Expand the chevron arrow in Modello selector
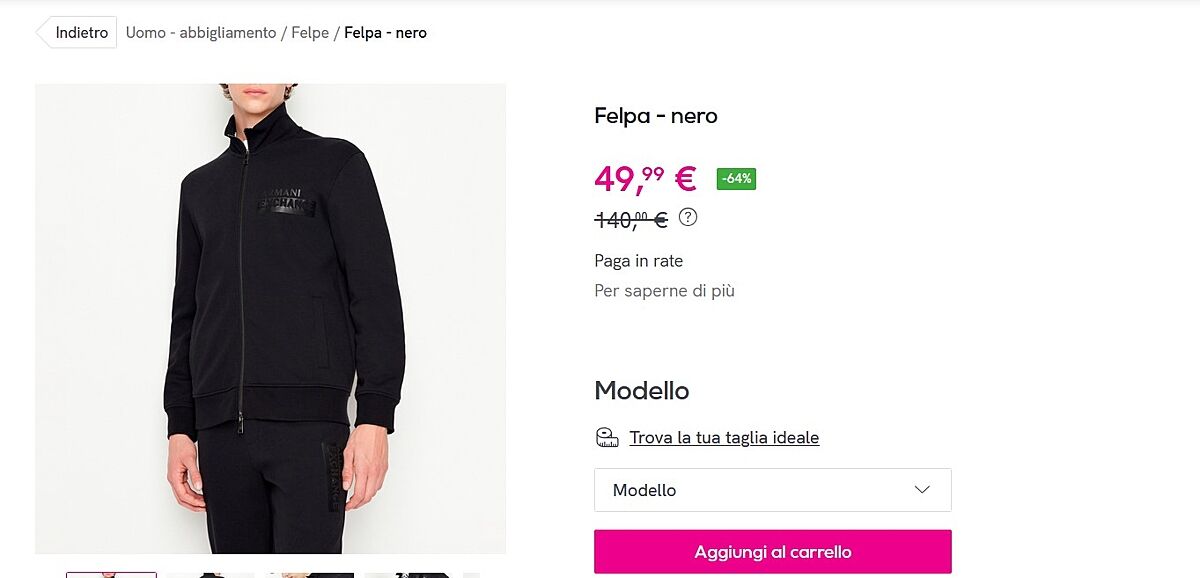1200x578 pixels. (922, 490)
